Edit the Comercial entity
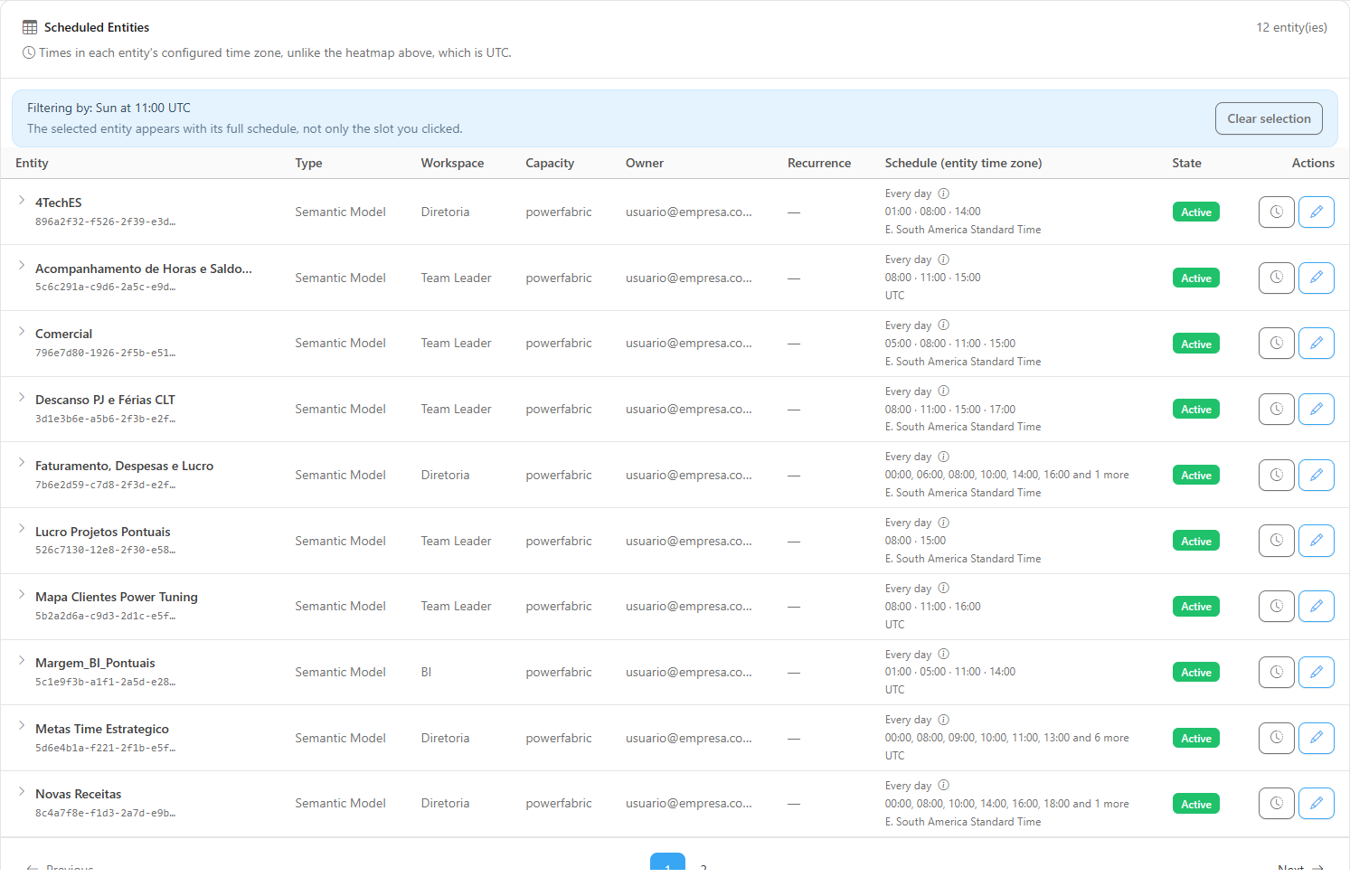 tap(1316, 344)
